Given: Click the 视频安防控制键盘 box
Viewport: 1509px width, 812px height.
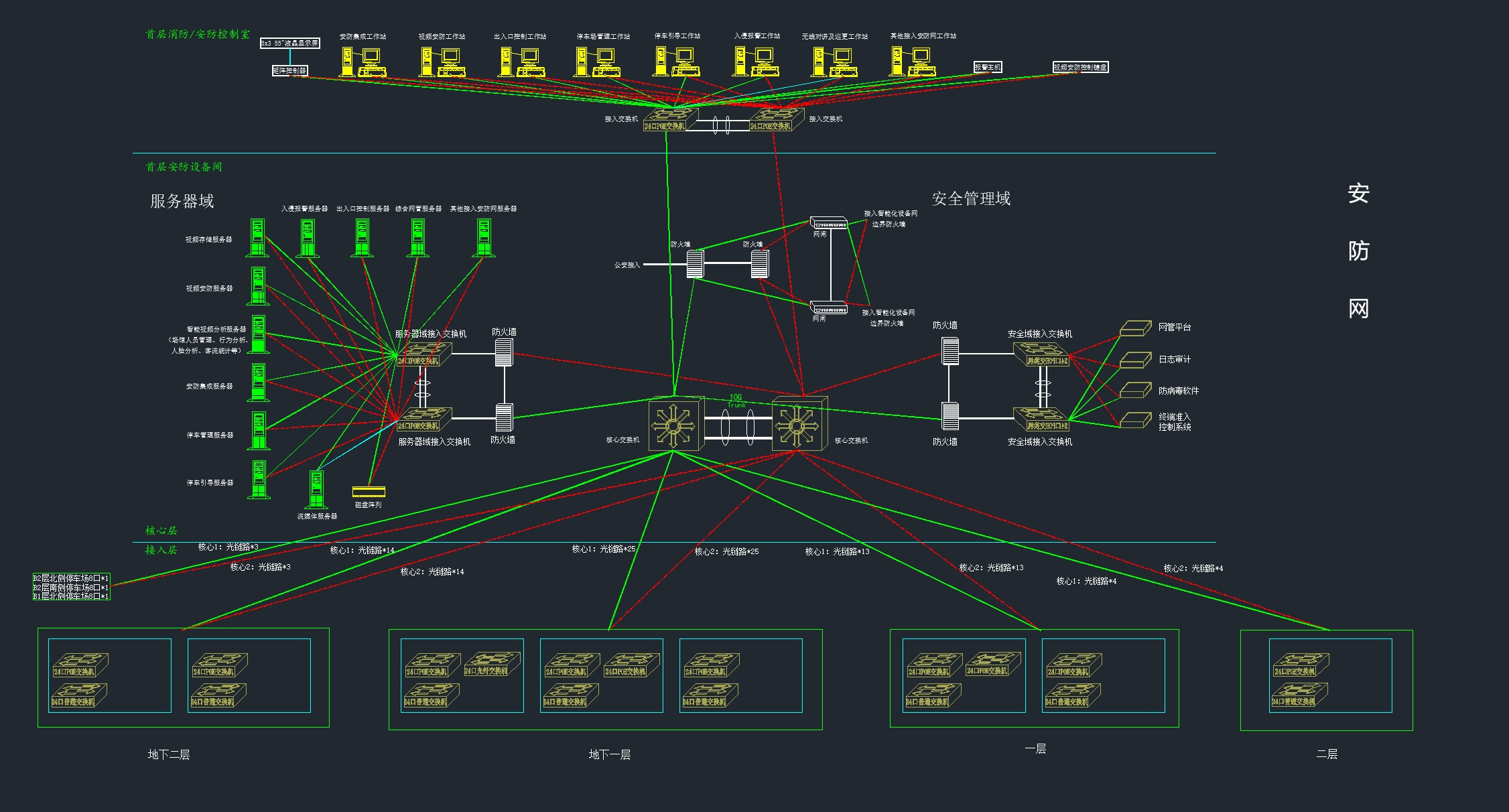Looking at the screenshot, I should pyautogui.click(x=1079, y=67).
